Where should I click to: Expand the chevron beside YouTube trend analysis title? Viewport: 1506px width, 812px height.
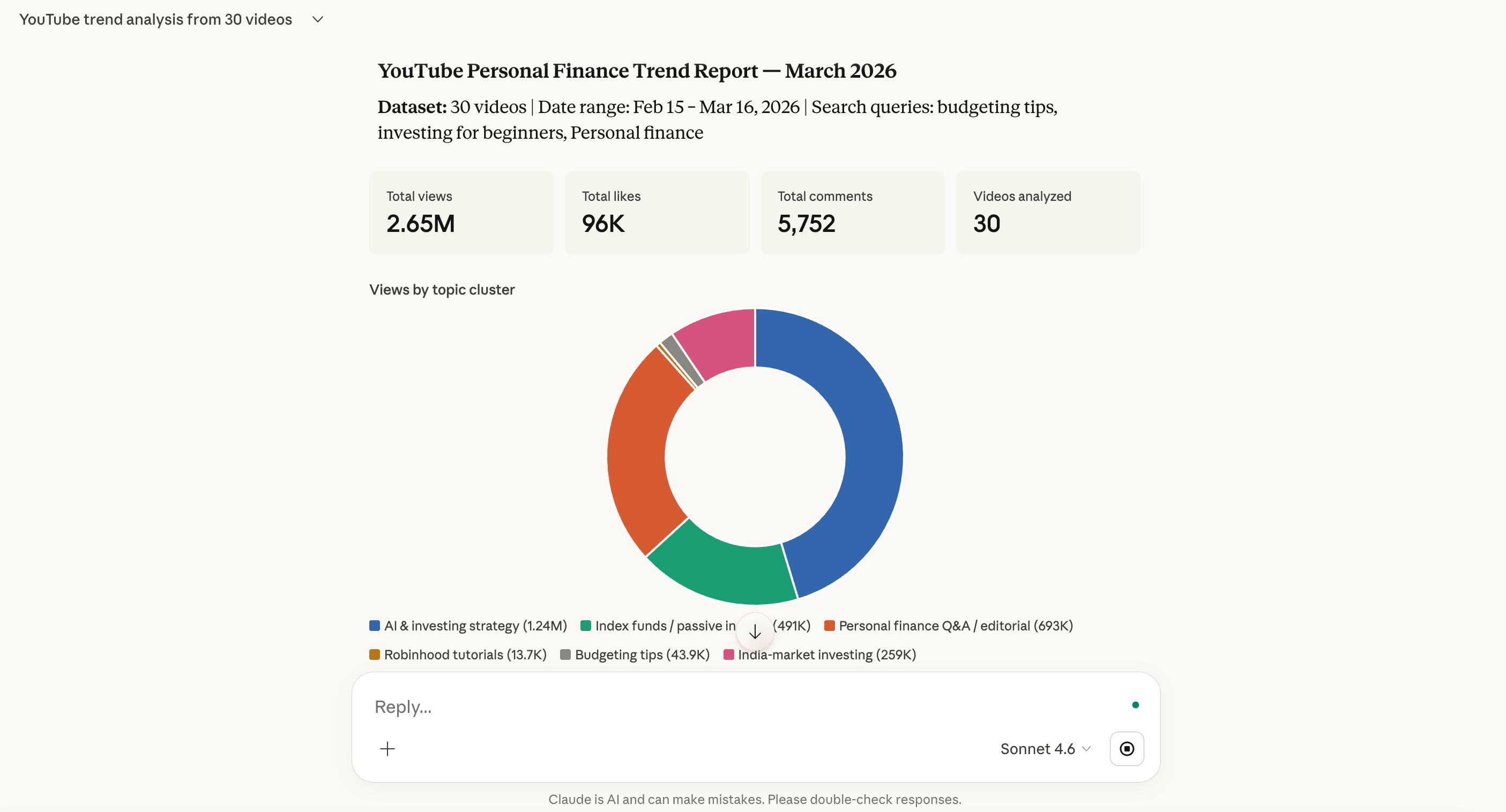[x=317, y=19]
